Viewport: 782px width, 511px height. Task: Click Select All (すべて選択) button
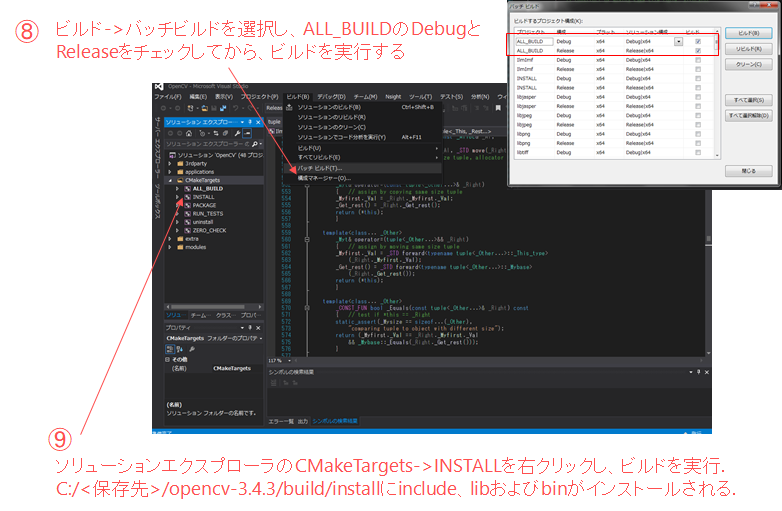tap(749, 100)
